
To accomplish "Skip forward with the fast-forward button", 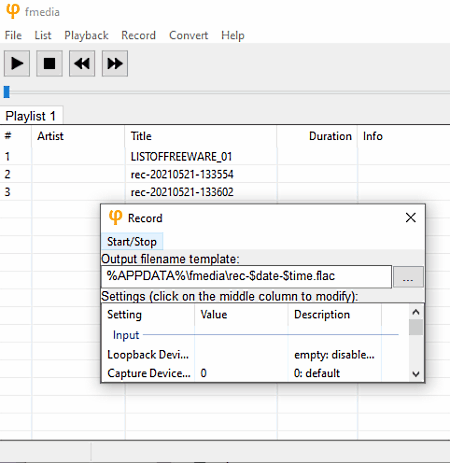I will pyautogui.click(x=115, y=63).
